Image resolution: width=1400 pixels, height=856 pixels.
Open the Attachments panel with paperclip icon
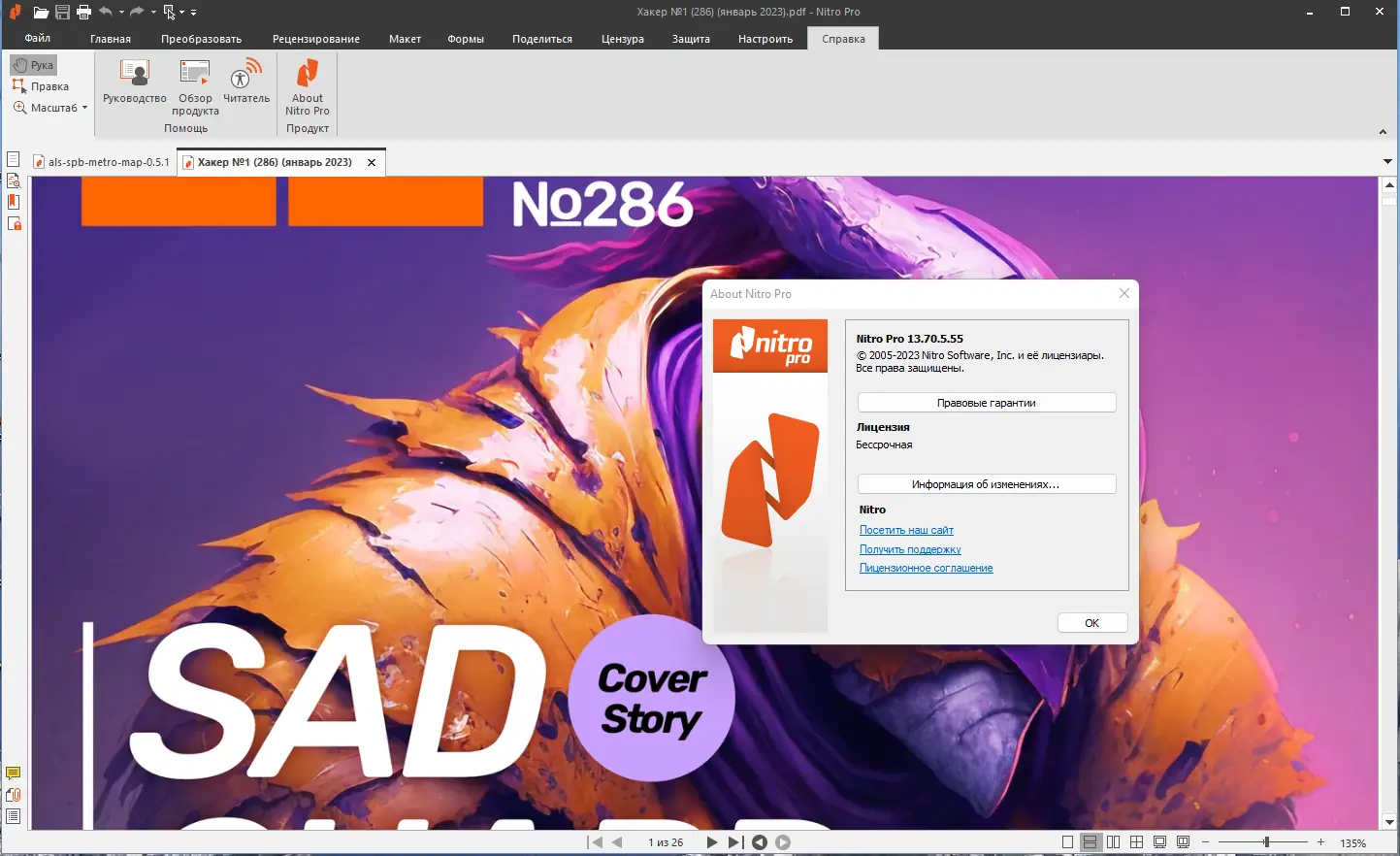click(x=14, y=795)
